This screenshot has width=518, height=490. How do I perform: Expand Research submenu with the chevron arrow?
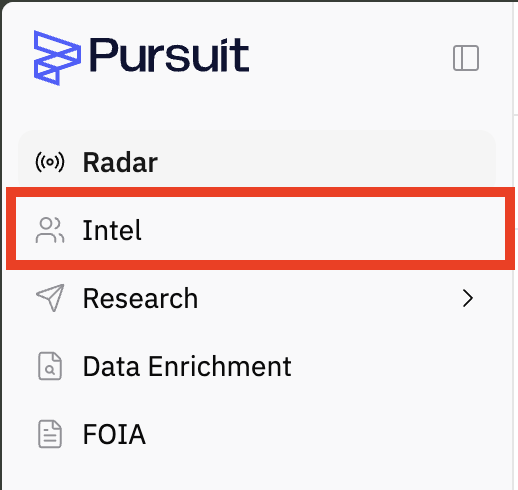tap(468, 298)
